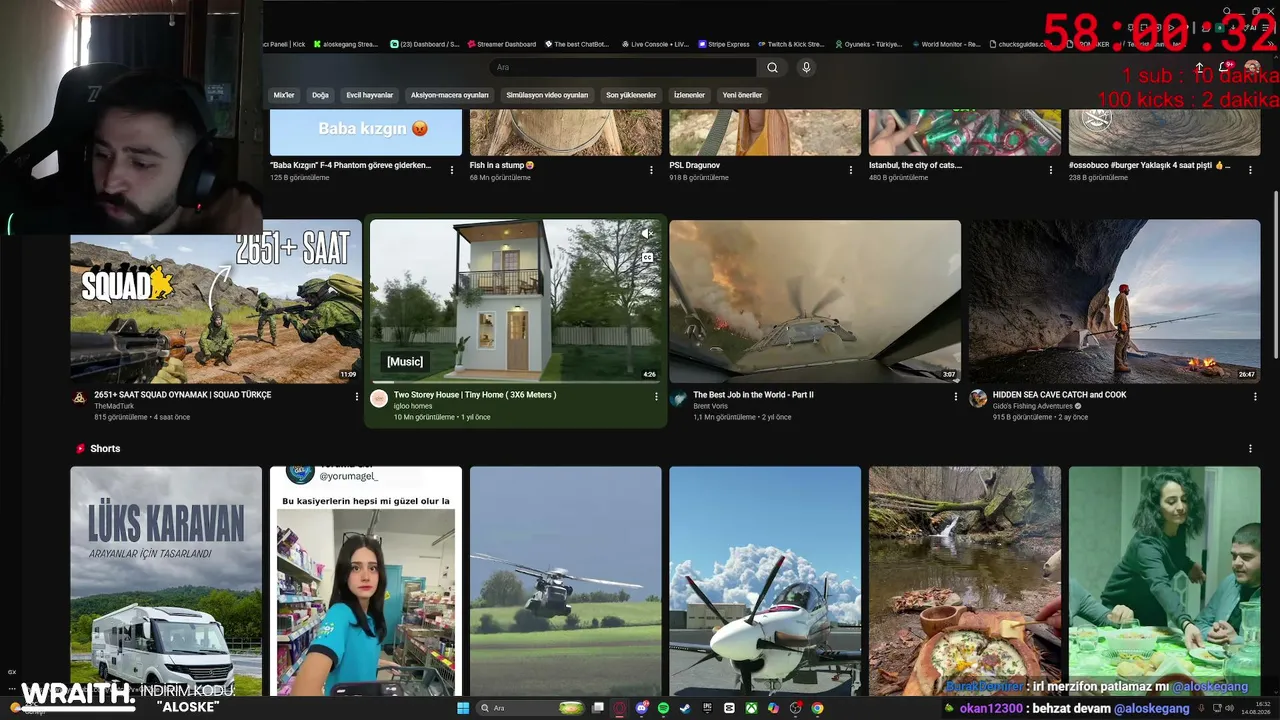Open options for "Istanbul, the city of cats"
This screenshot has height=720, width=1280.
pos(1051,170)
